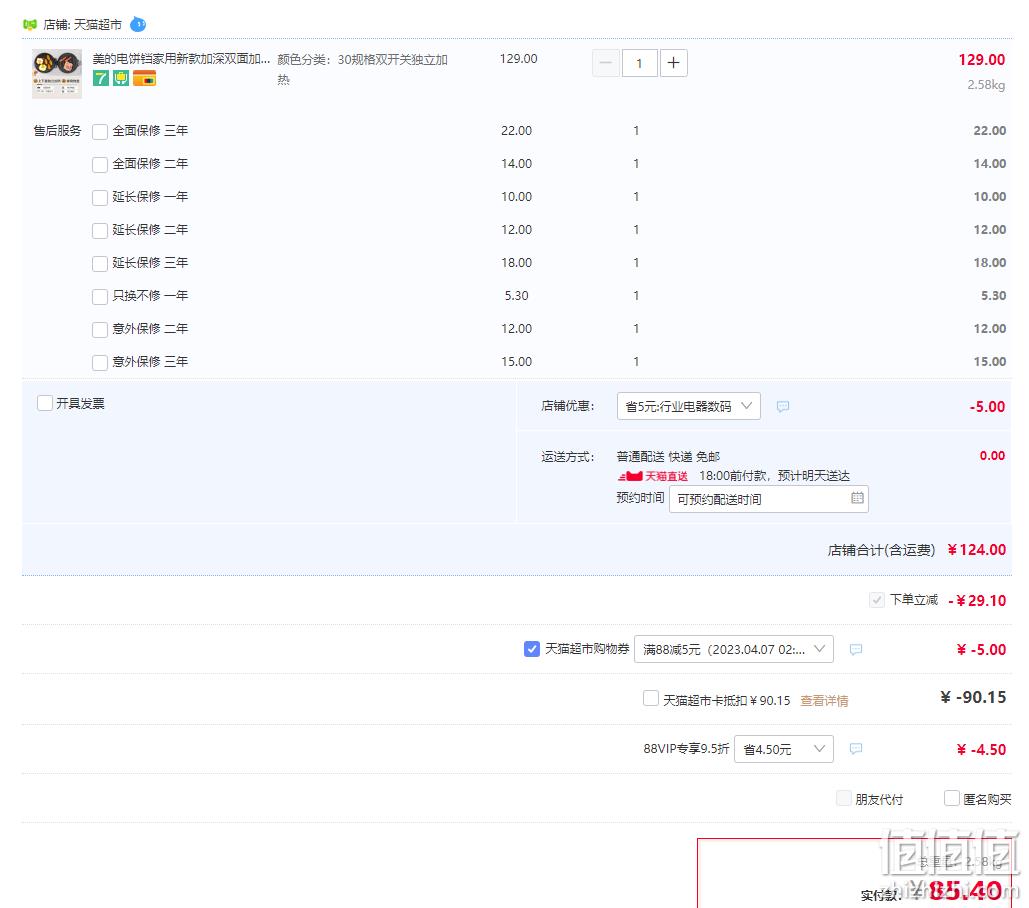The image size is (1029, 908).
Task: Check 只换不修 一年 service option
Action: 100,297
